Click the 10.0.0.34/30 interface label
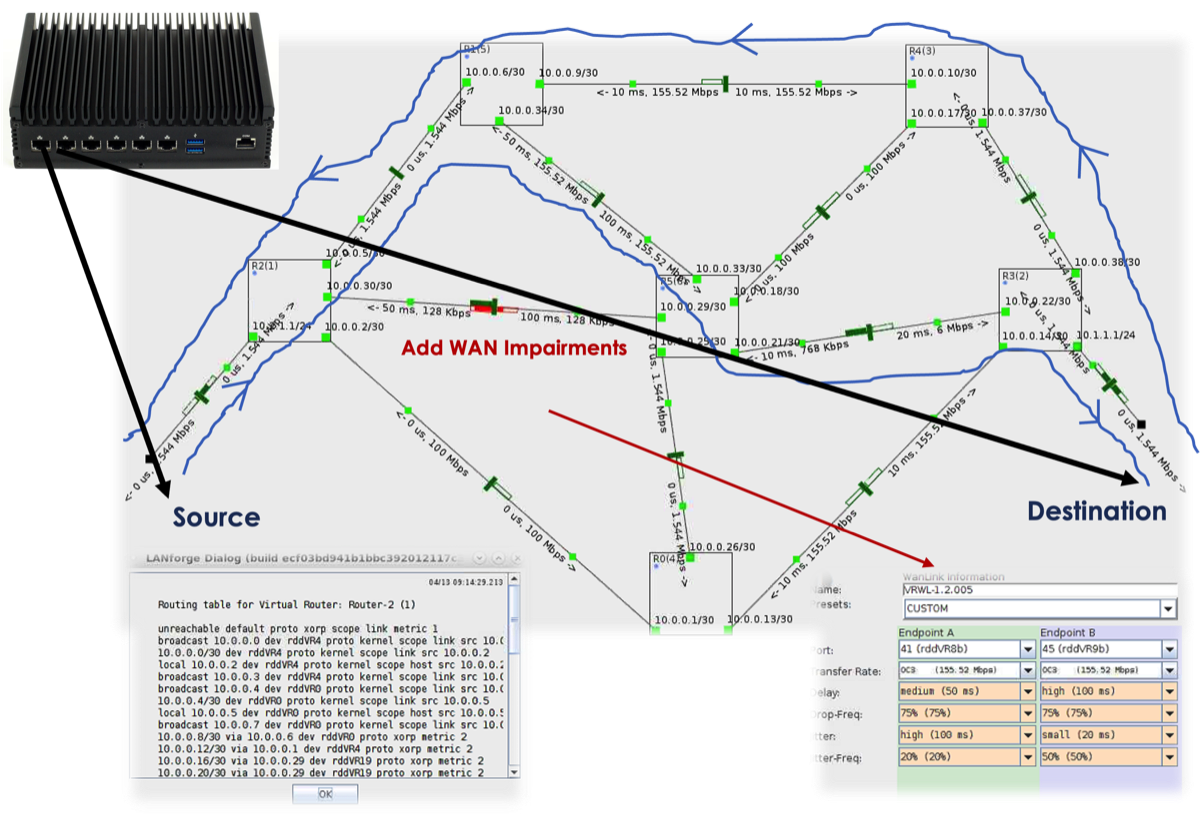The width and height of the screenshot is (1200, 816). (x=531, y=110)
